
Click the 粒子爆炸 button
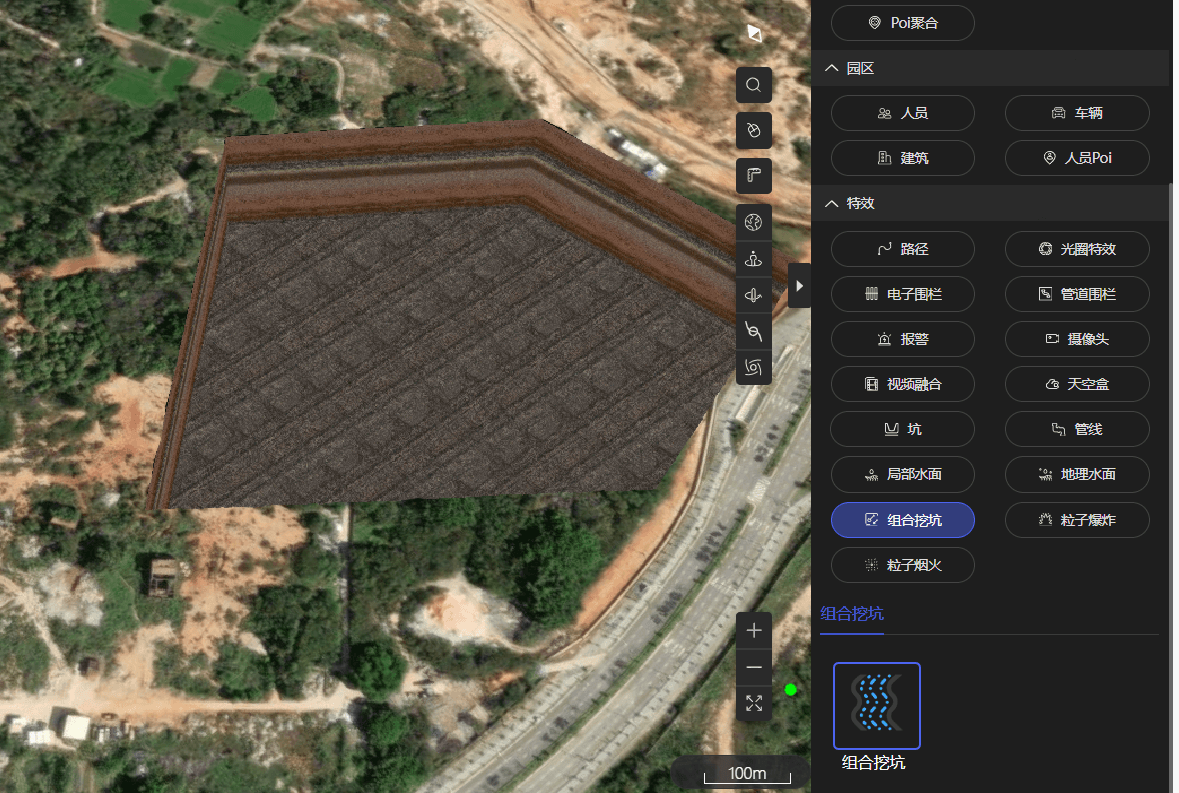pyautogui.click(x=1077, y=520)
